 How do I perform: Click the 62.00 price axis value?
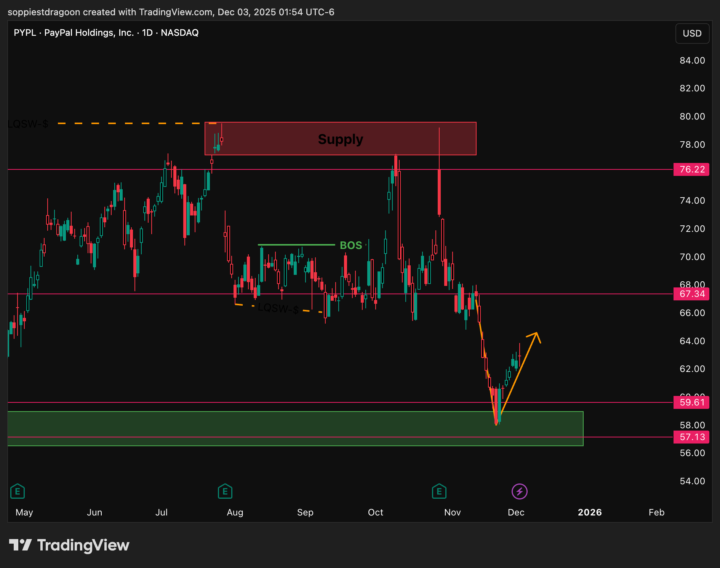(x=692, y=369)
